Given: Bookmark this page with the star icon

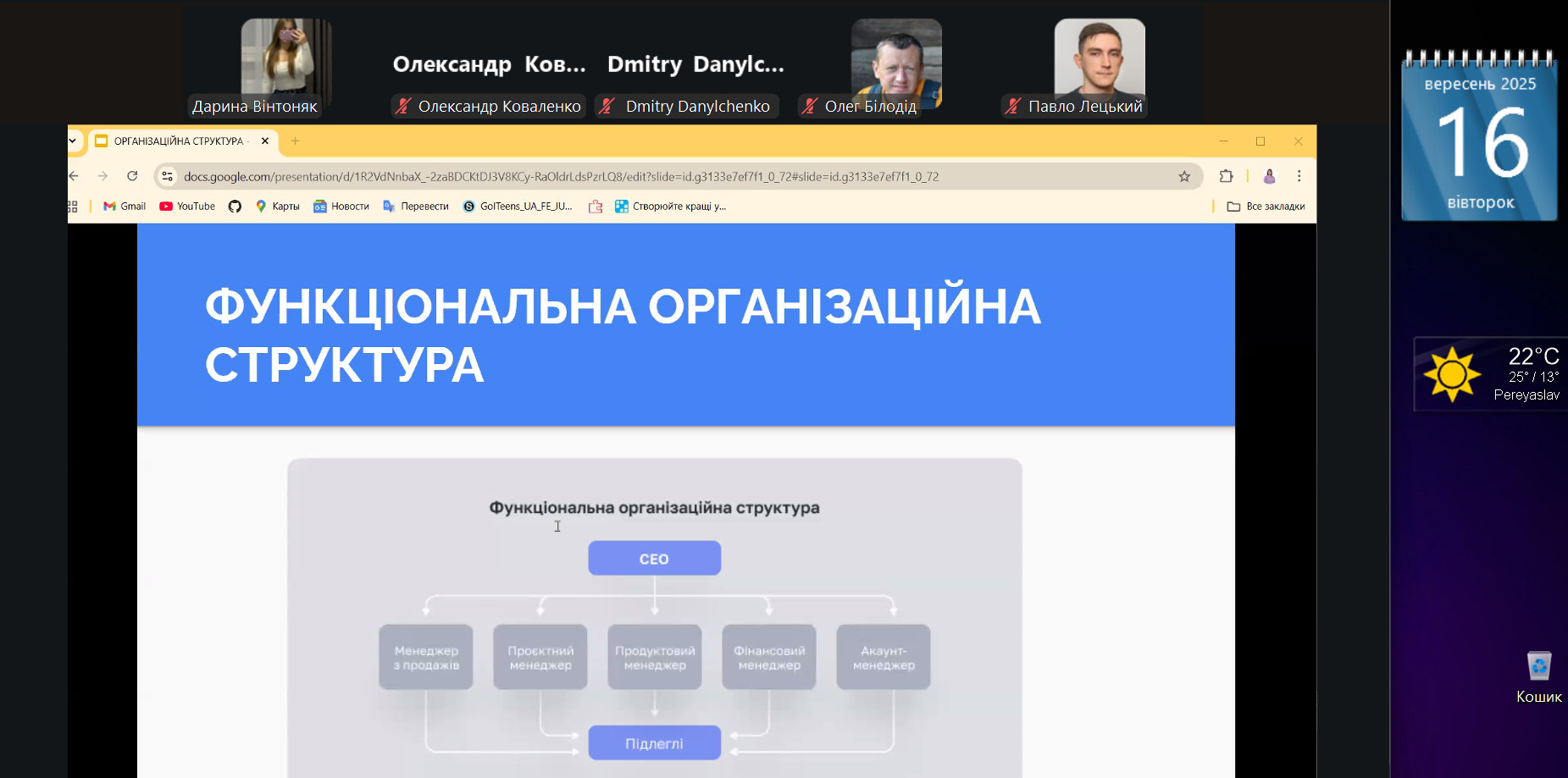Looking at the screenshot, I should pyautogui.click(x=1184, y=176).
